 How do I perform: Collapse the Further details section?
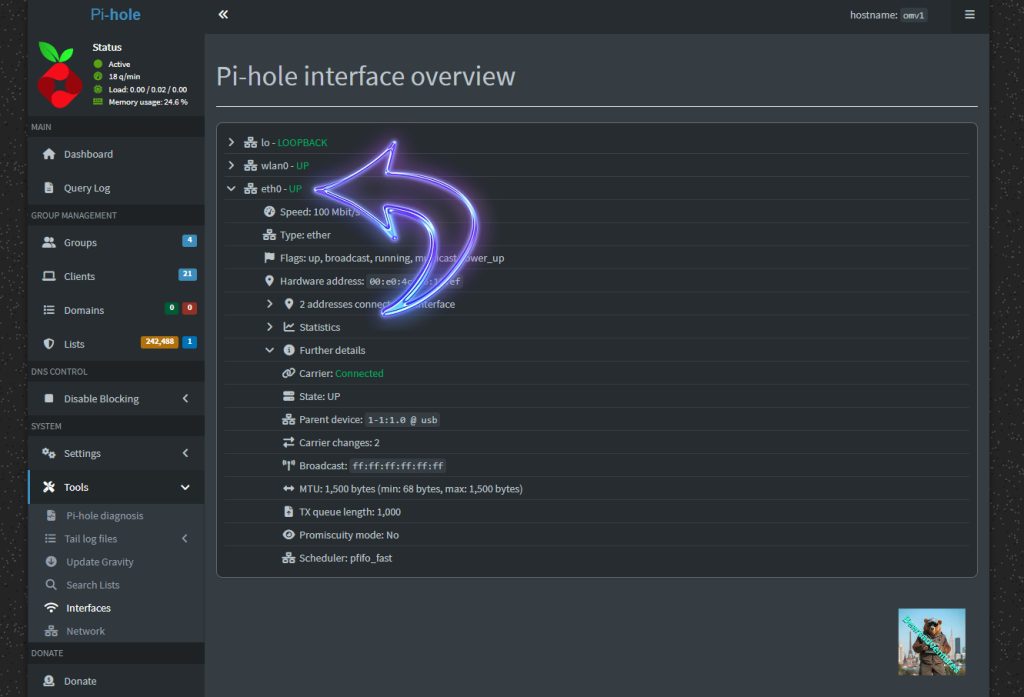[x=270, y=350]
